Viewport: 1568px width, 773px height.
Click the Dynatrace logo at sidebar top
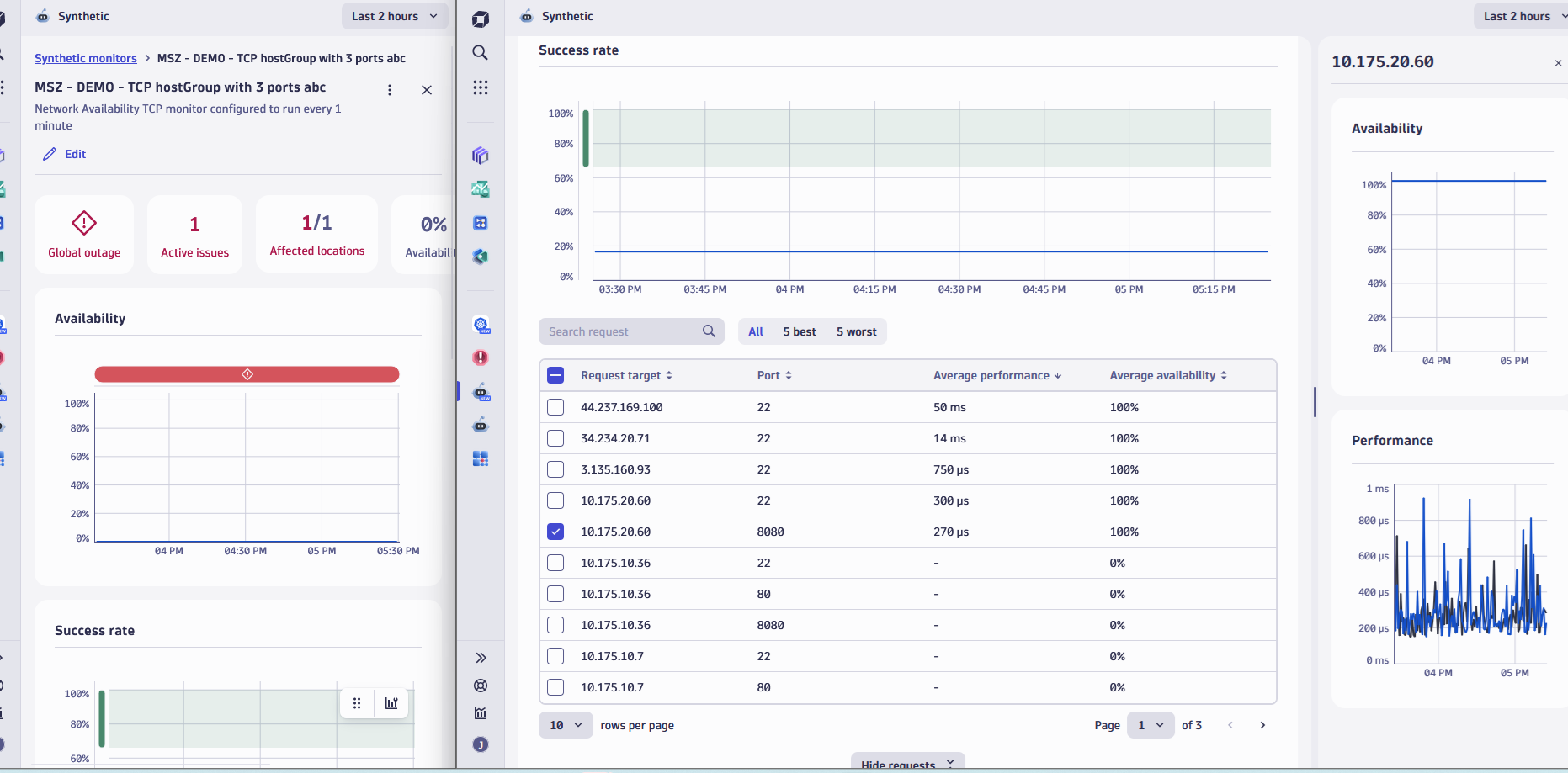(x=481, y=18)
